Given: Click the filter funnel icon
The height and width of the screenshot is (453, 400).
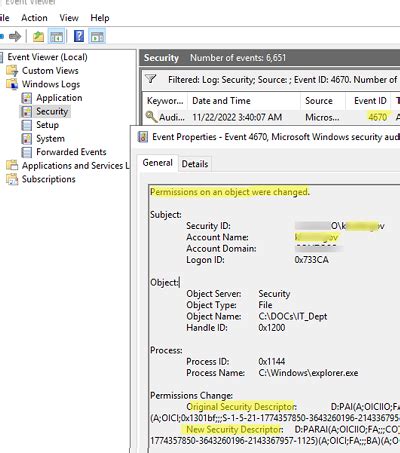Looking at the screenshot, I should [x=151, y=79].
